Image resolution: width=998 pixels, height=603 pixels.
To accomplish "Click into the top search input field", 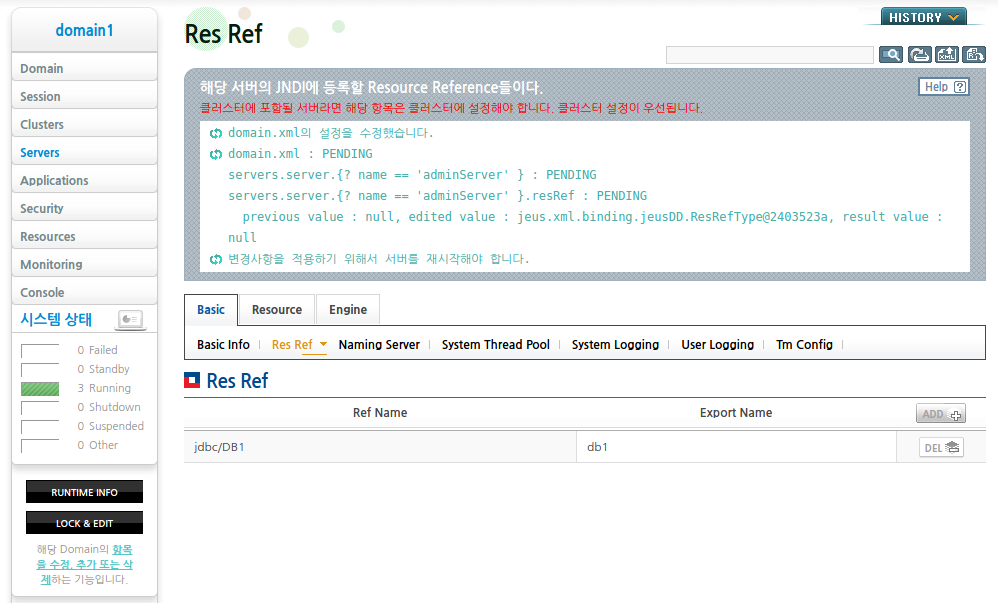I will pyautogui.click(x=770, y=55).
